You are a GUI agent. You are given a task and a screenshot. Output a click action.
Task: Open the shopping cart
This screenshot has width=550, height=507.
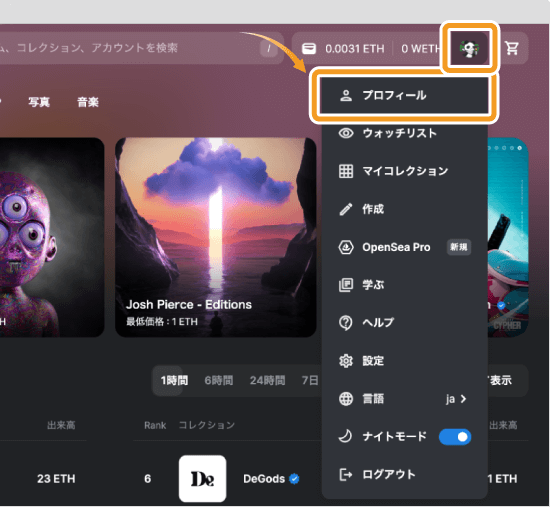point(512,48)
